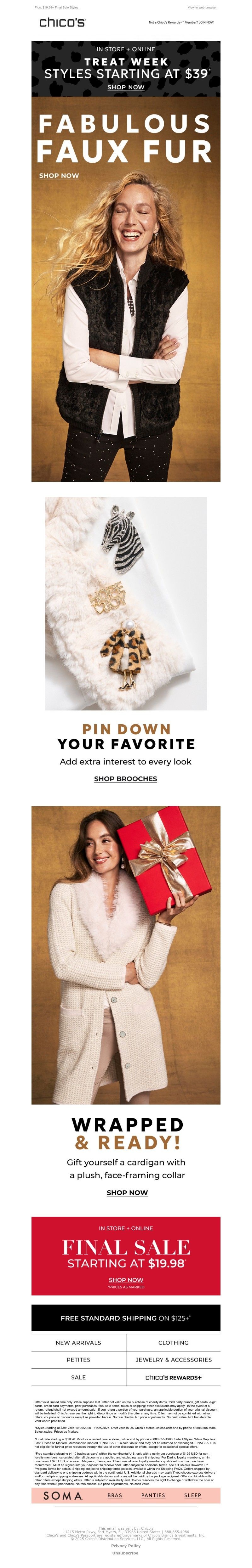Click the zebra brooch image
The height and width of the screenshot is (1568, 252).
[126, 603]
